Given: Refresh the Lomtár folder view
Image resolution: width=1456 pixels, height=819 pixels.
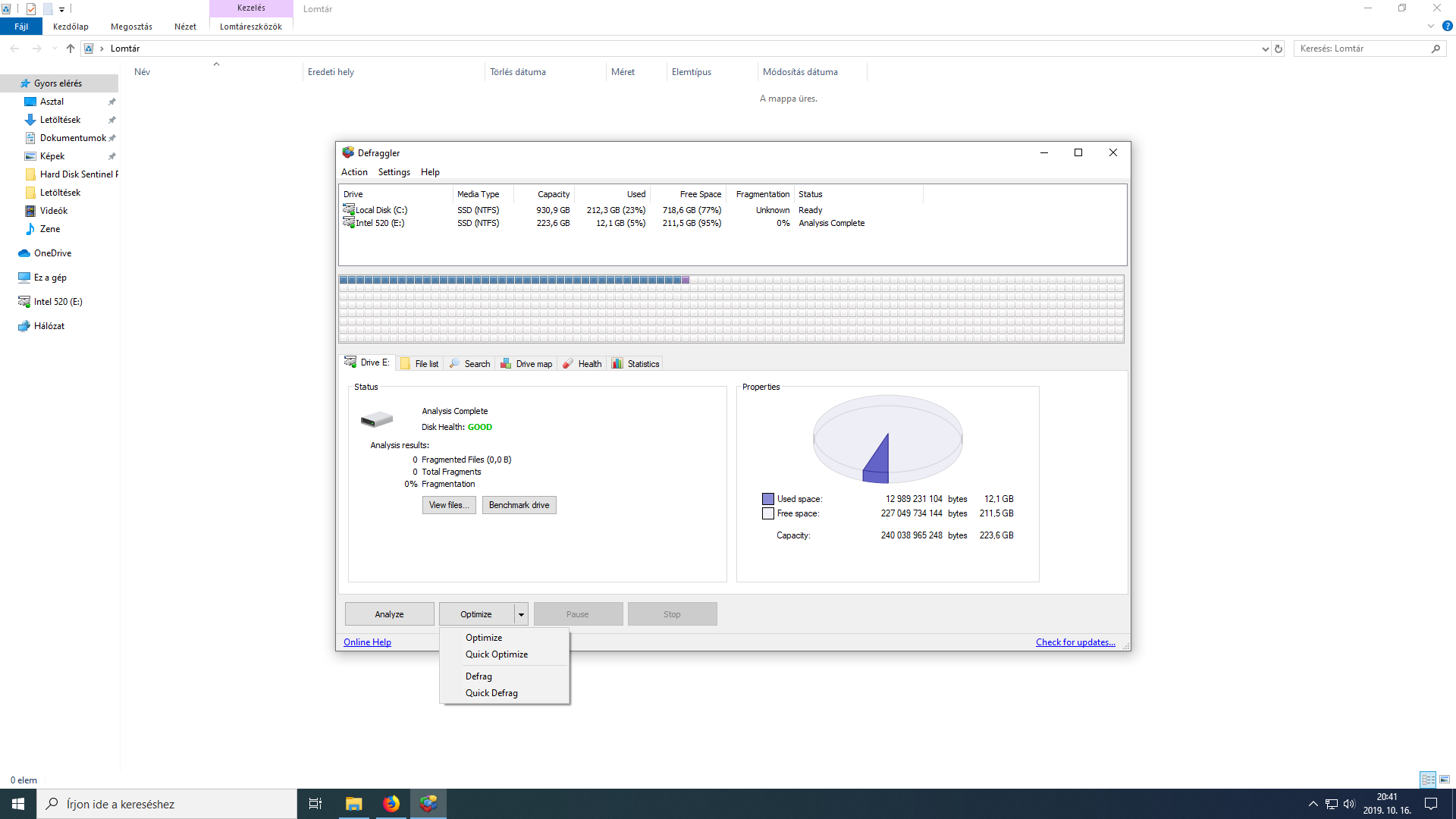Looking at the screenshot, I should pos(1279,49).
